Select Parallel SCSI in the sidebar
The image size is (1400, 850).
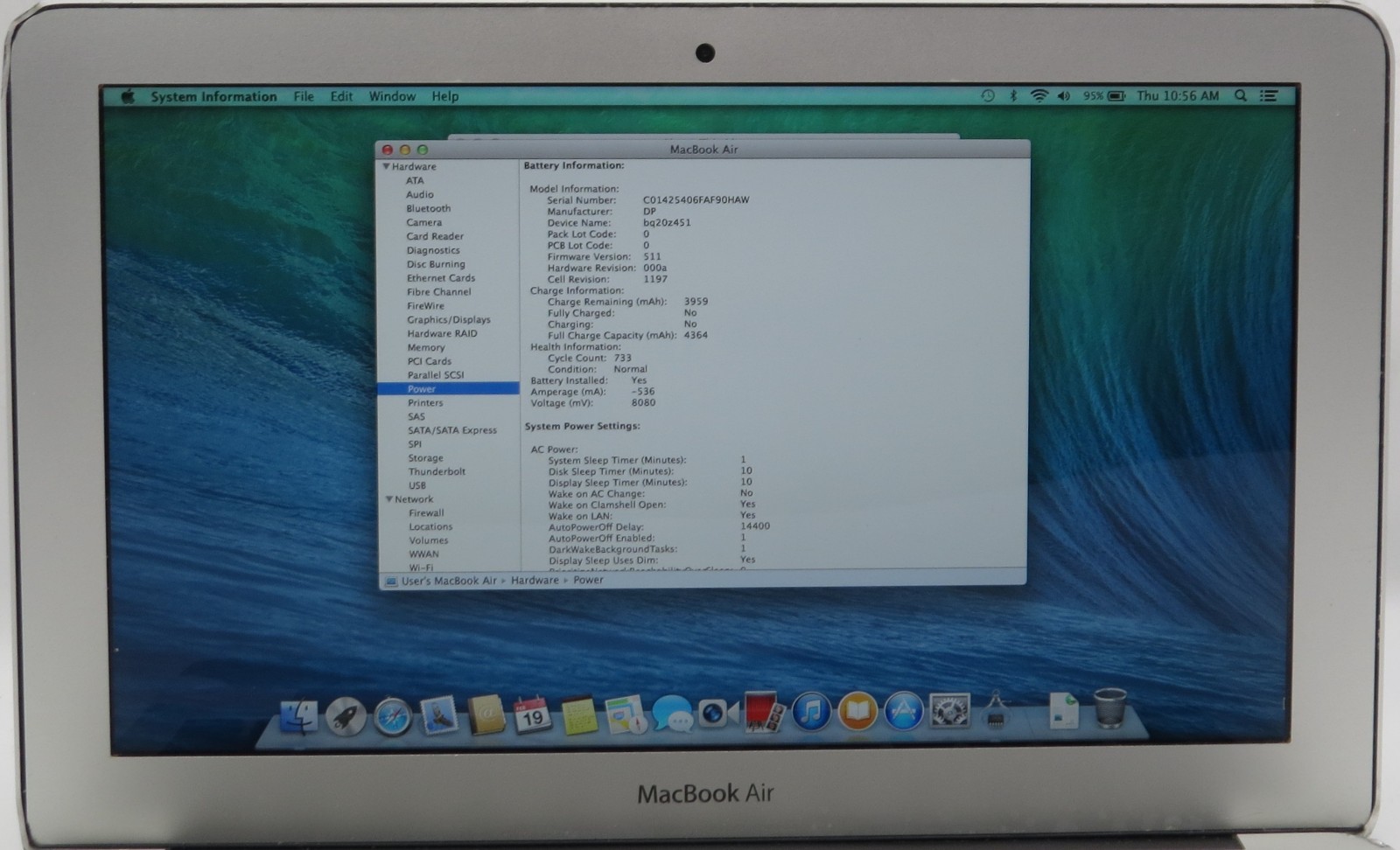[x=436, y=375]
